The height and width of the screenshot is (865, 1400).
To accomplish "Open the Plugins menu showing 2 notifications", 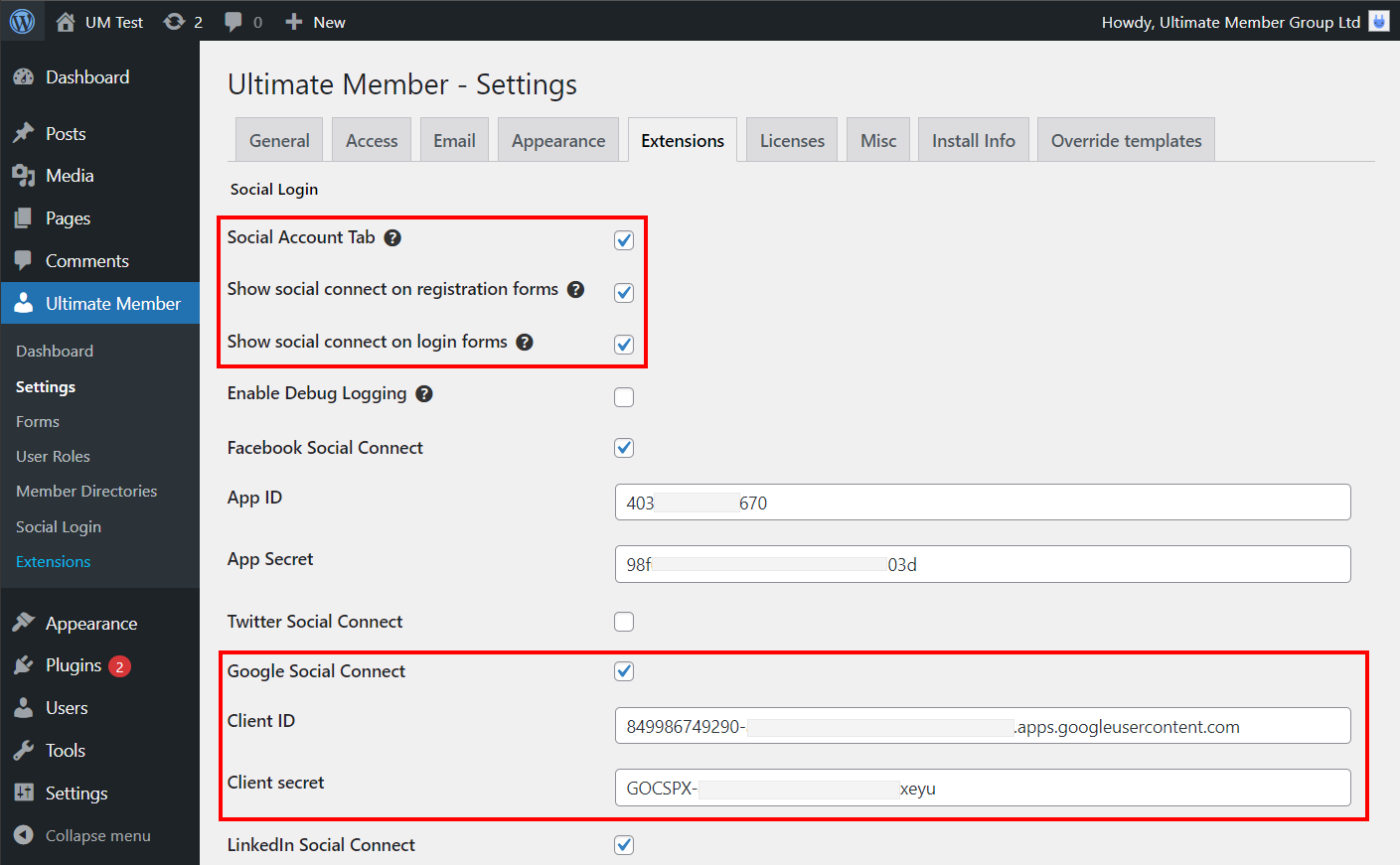I will (x=75, y=665).
